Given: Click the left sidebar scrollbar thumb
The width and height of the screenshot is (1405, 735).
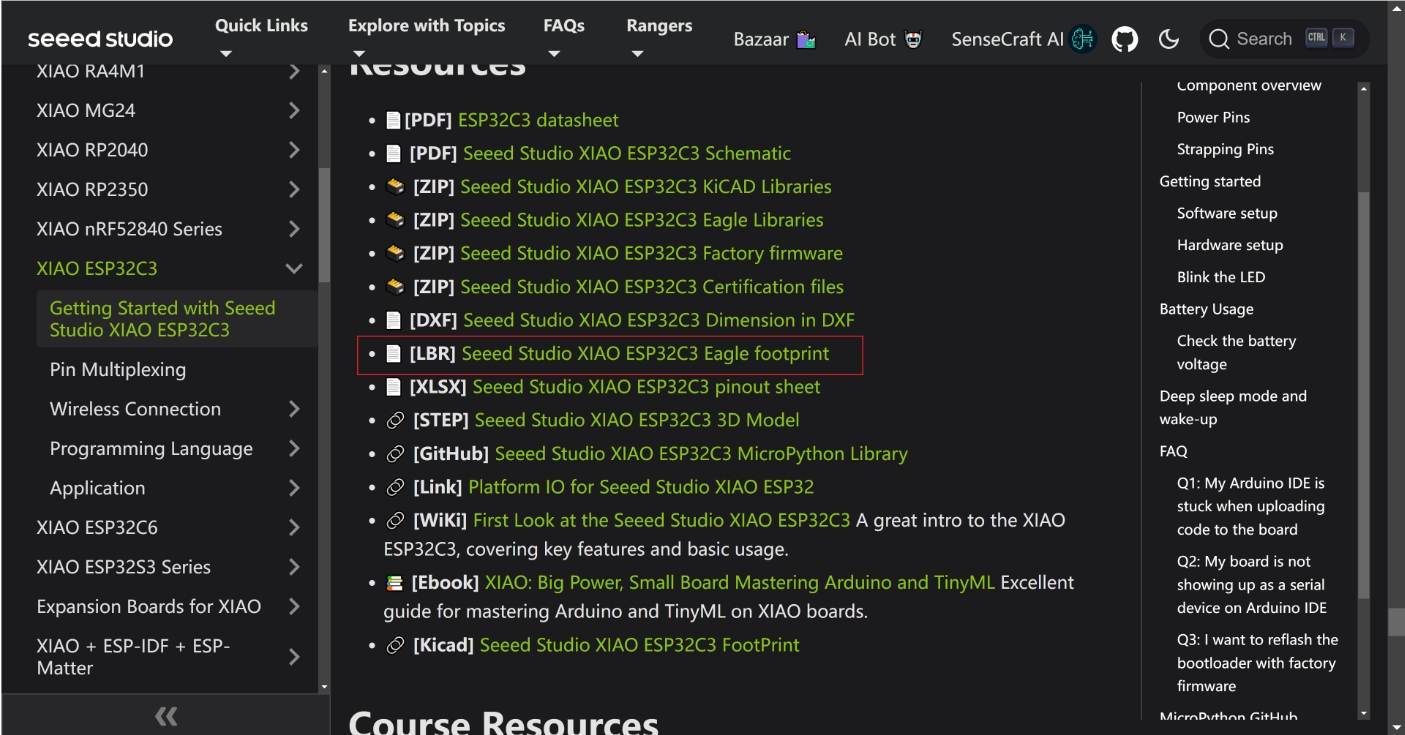Looking at the screenshot, I should pos(324,225).
